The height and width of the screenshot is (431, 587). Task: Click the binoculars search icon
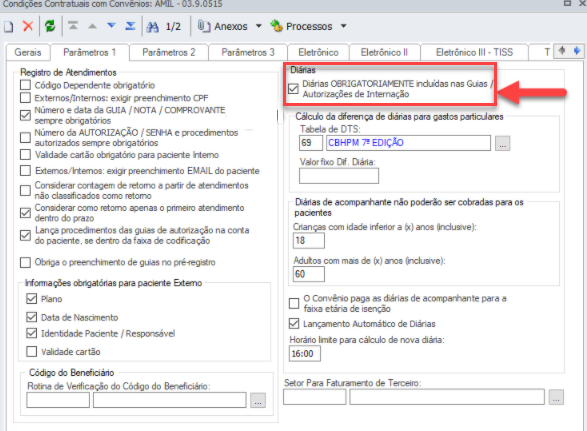[x=152, y=27]
